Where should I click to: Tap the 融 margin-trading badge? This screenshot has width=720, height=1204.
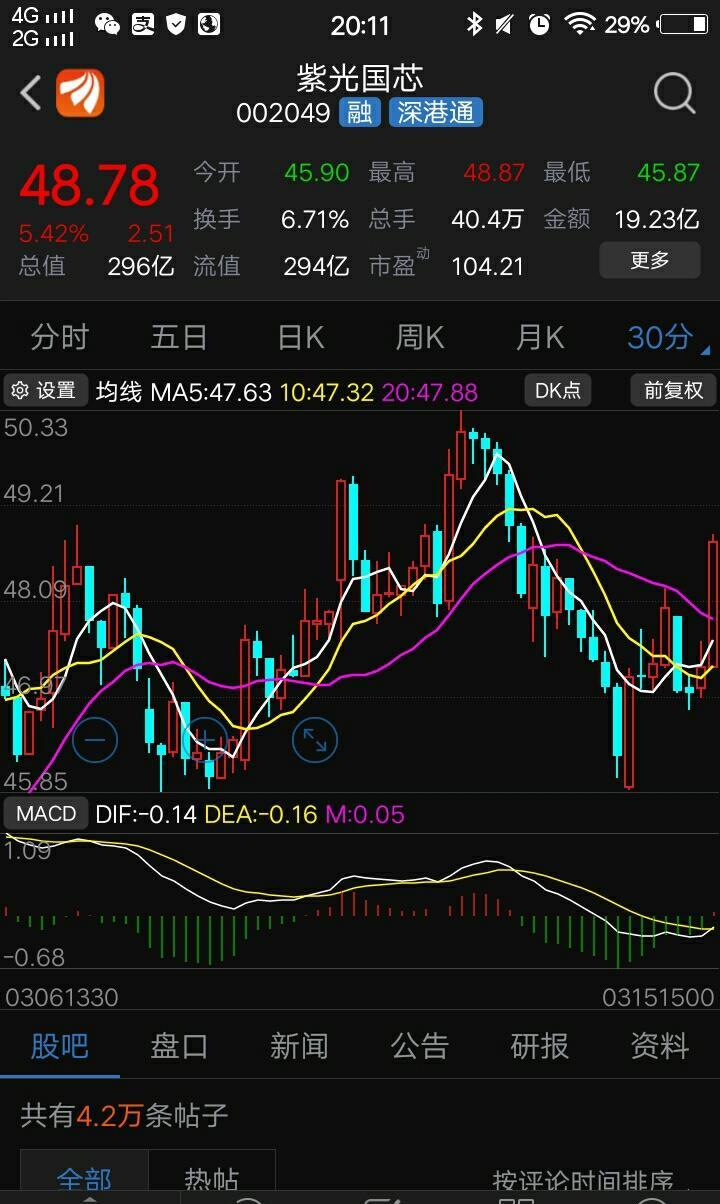[x=360, y=113]
